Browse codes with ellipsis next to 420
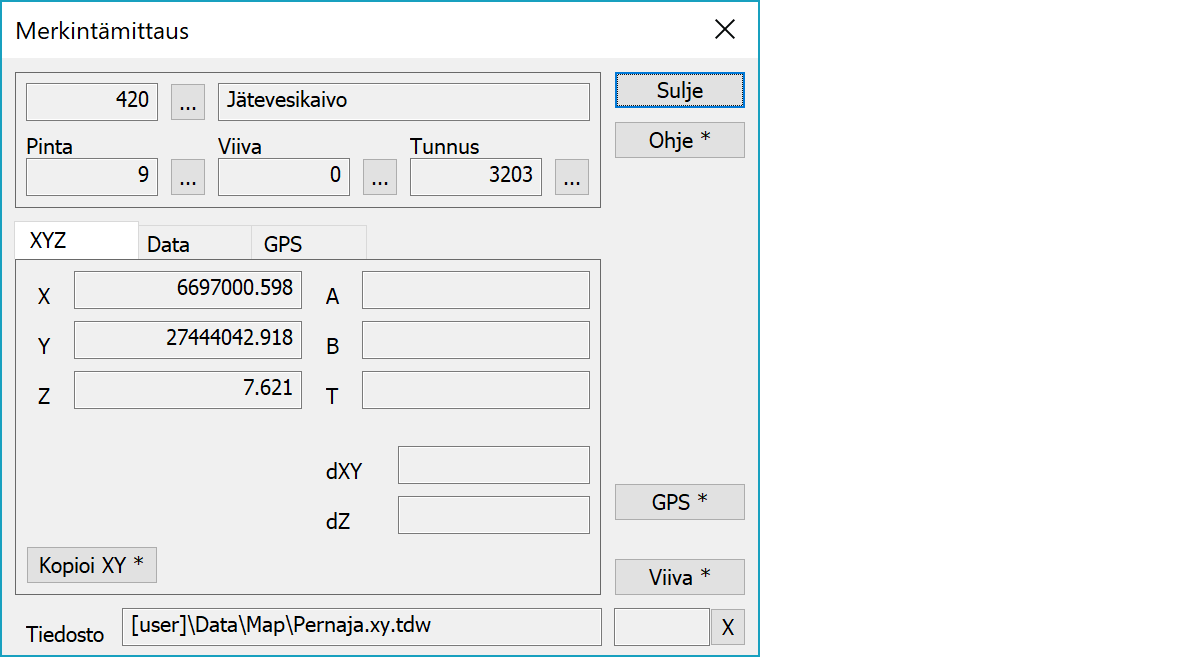Screen dimensions: 1200x657 click(x=188, y=101)
